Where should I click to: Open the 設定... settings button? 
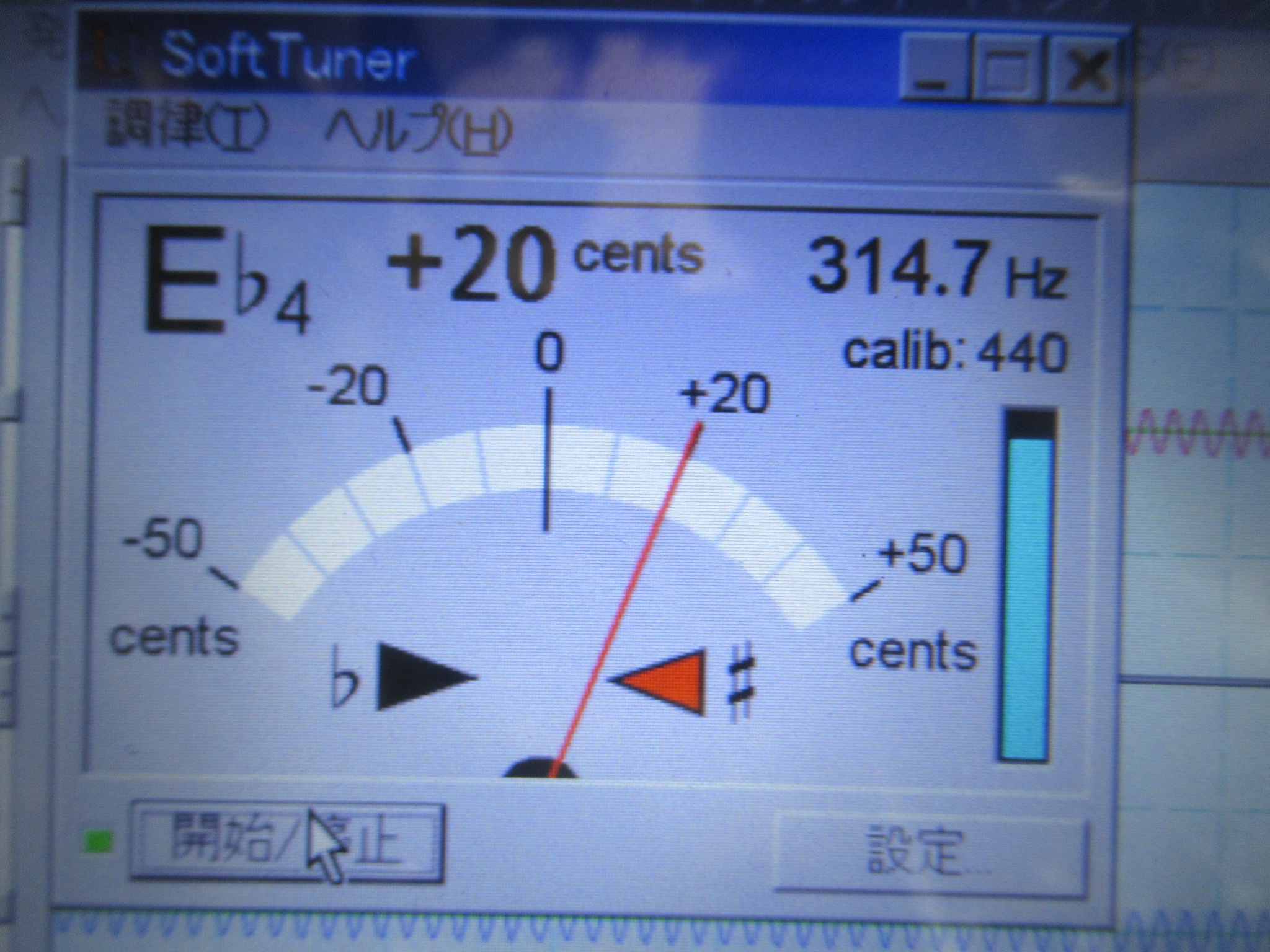(x=931, y=854)
